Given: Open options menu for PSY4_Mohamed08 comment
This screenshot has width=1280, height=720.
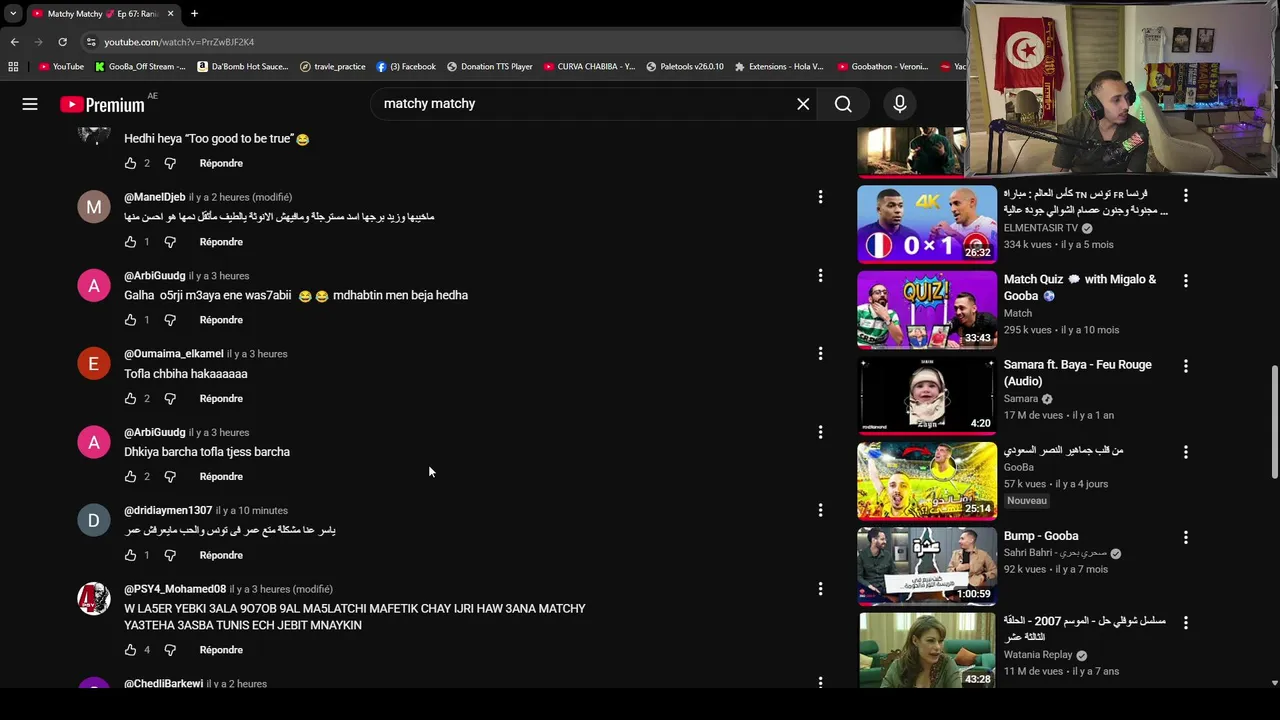Looking at the screenshot, I should click(820, 589).
